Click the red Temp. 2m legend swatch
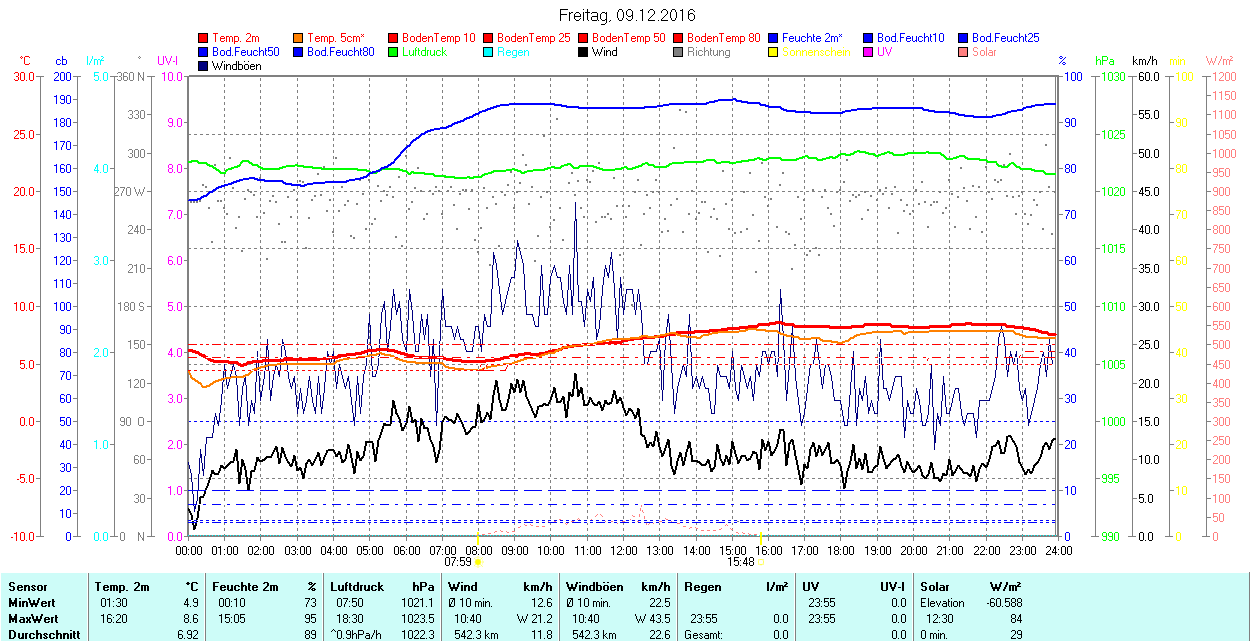 coord(204,38)
